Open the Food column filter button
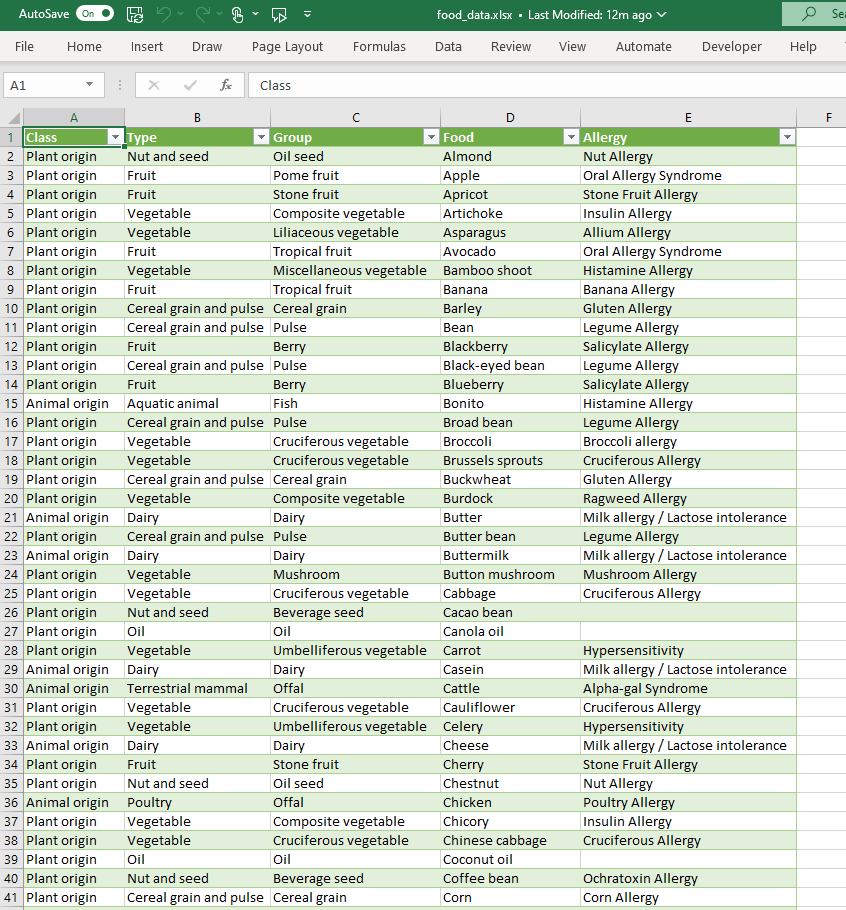Image resolution: width=846 pixels, height=910 pixels. (x=571, y=137)
